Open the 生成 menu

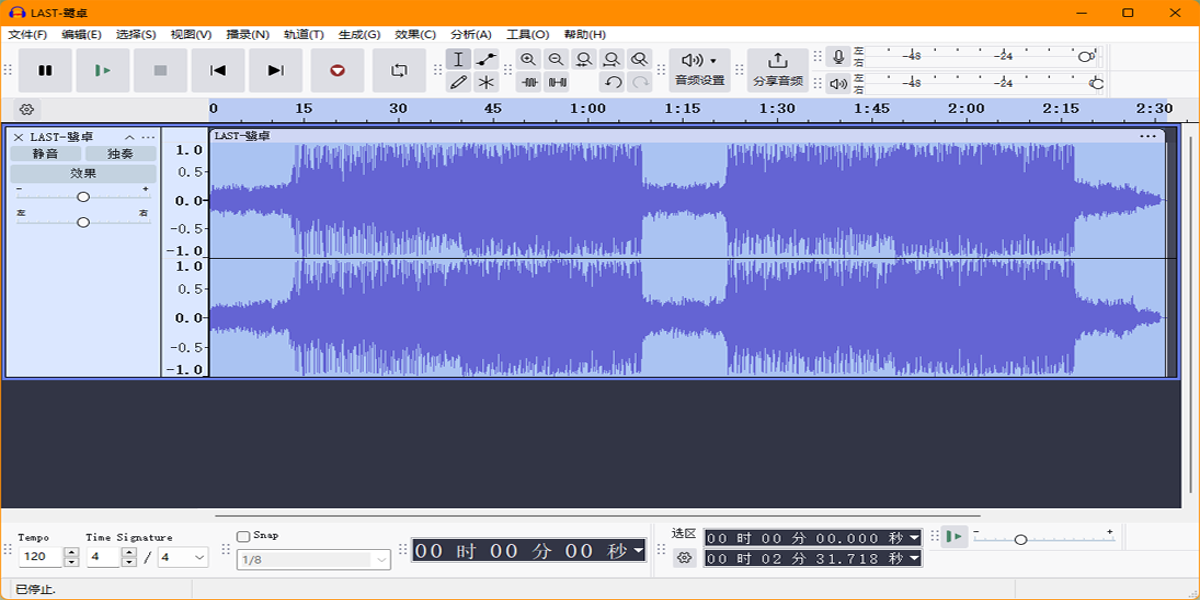point(361,33)
